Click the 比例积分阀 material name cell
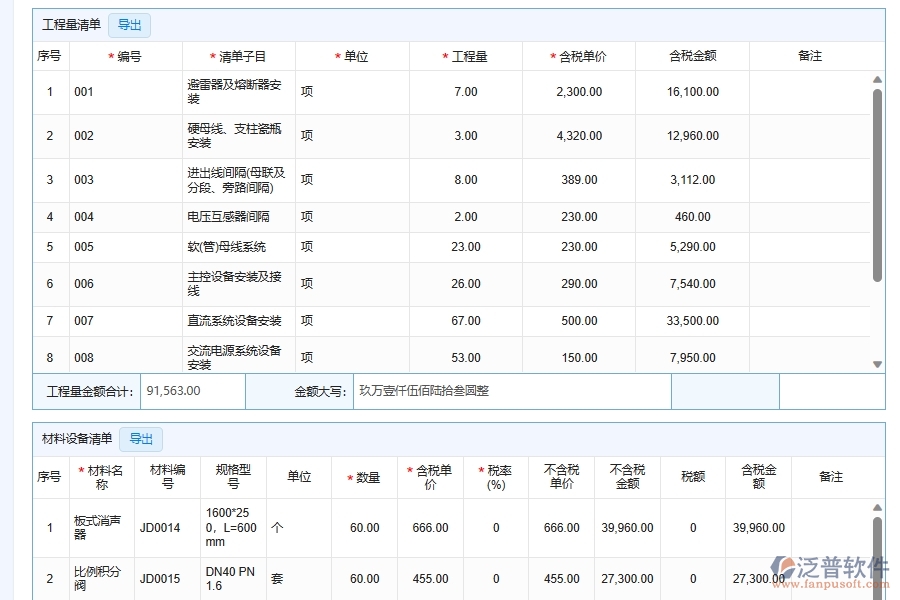900x600 pixels. (100, 578)
